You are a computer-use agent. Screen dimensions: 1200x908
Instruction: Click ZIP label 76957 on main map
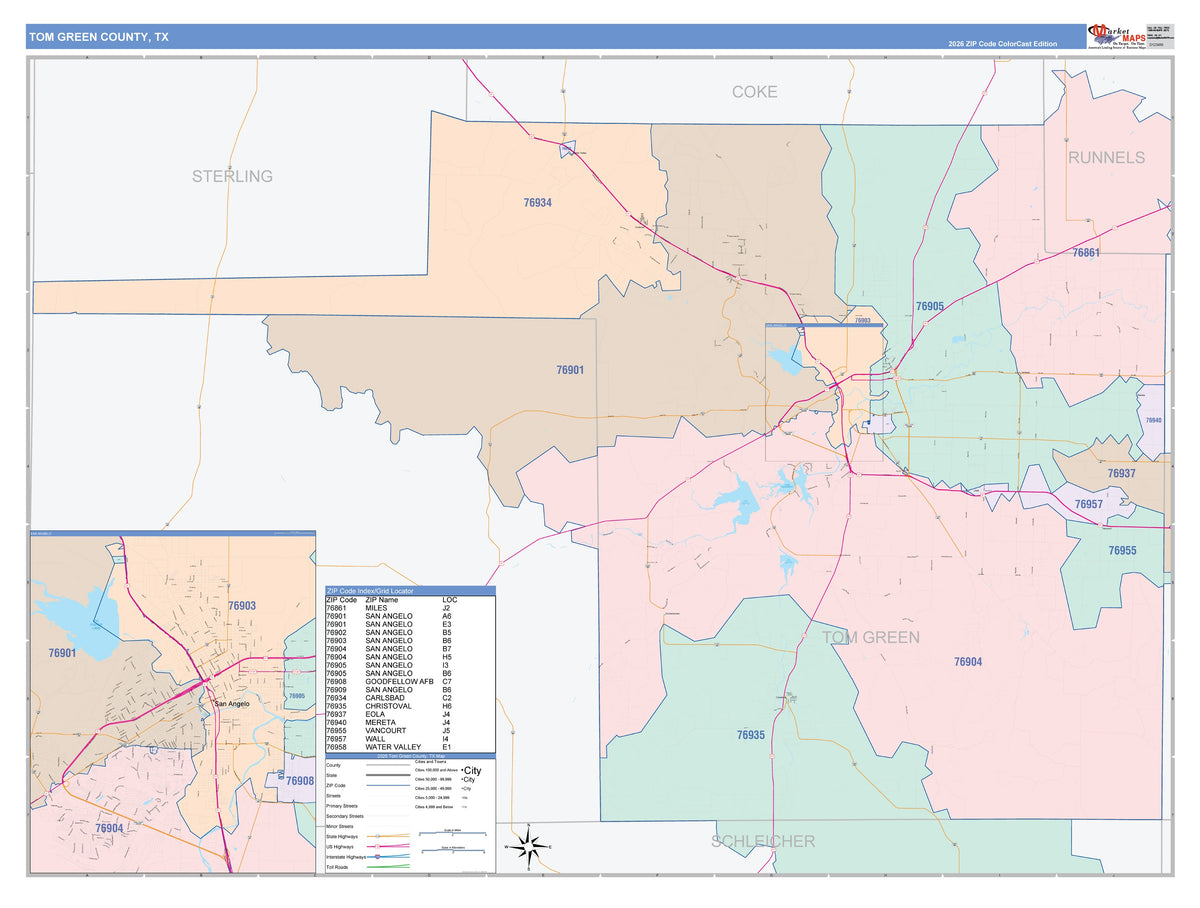pos(1089,505)
